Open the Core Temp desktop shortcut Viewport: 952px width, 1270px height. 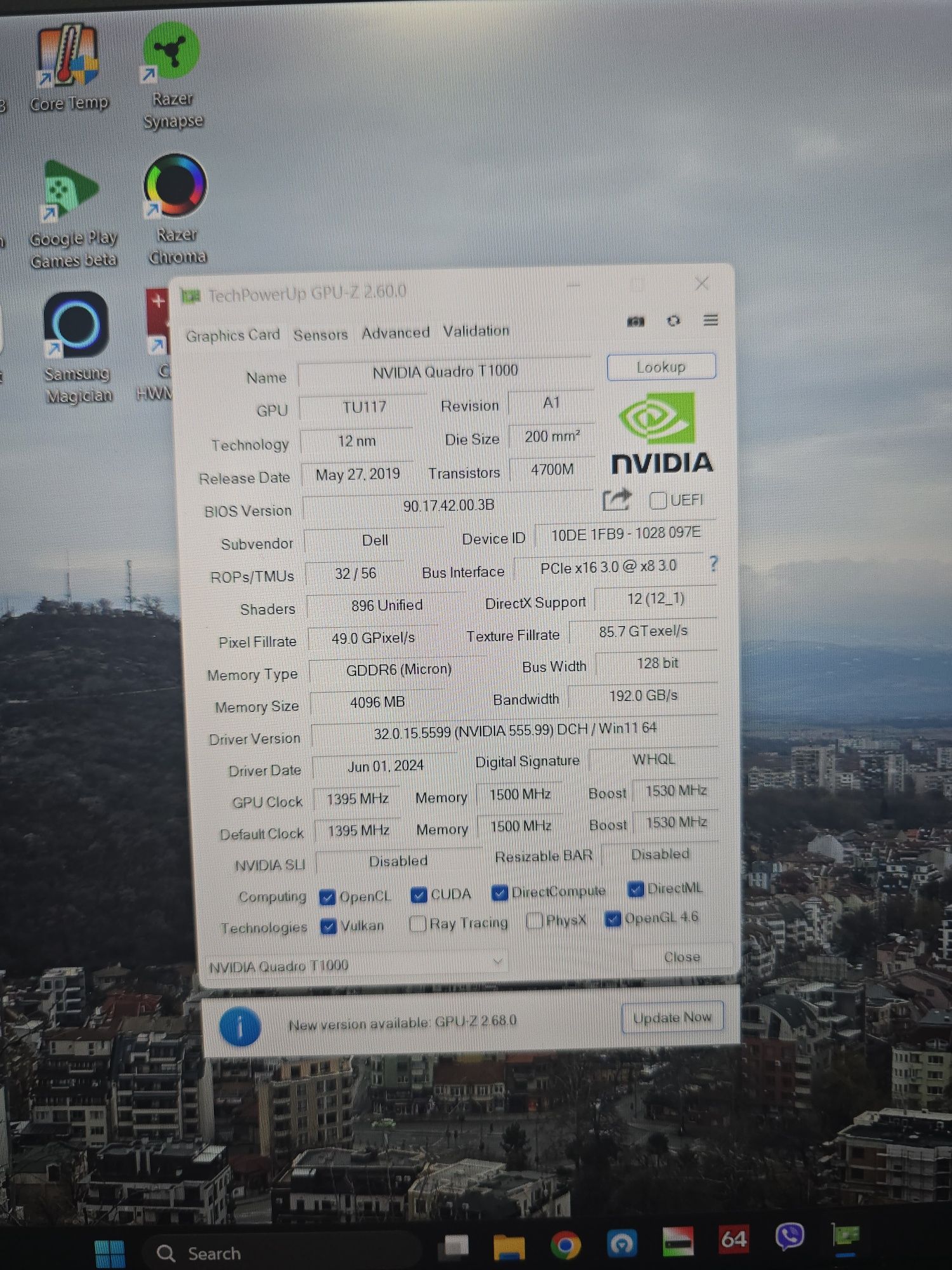[x=69, y=67]
